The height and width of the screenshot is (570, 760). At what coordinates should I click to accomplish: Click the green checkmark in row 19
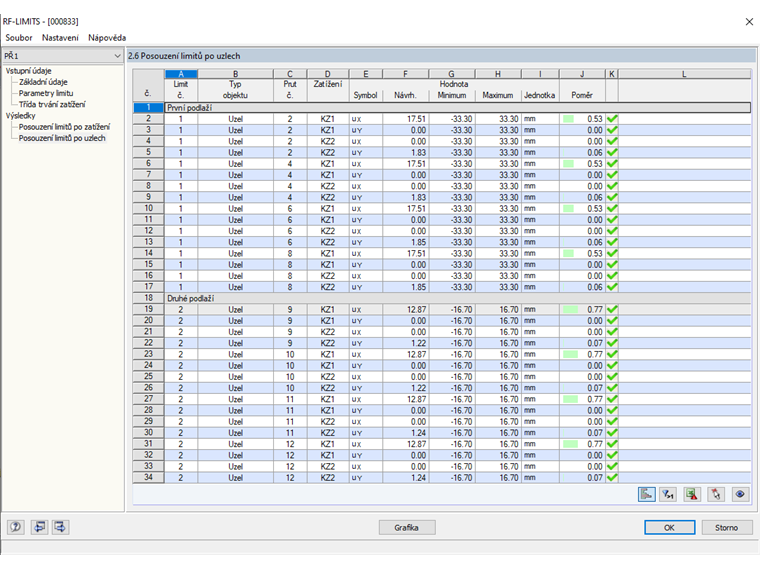point(612,309)
